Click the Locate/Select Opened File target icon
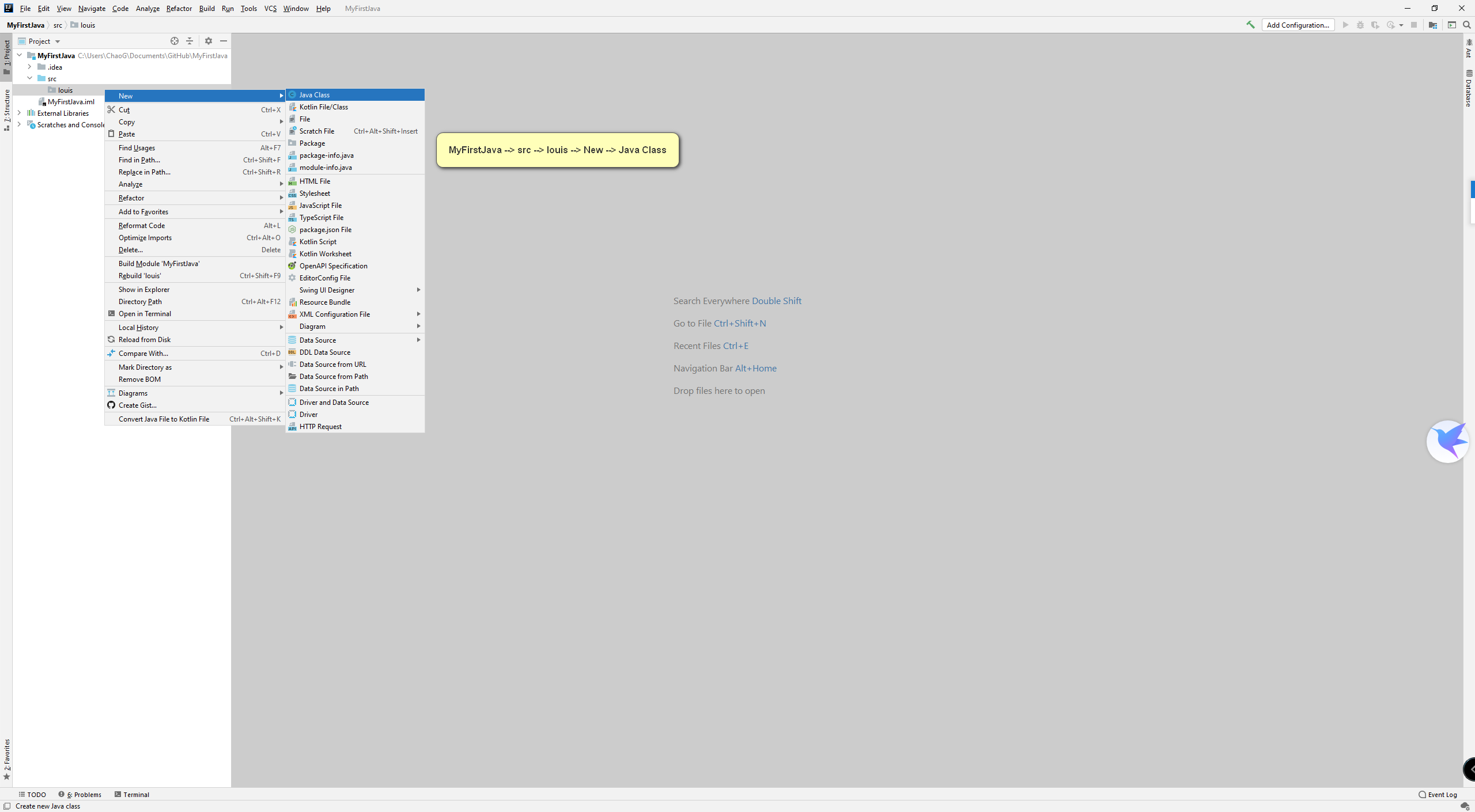This screenshot has width=1475, height=812. coord(175,41)
